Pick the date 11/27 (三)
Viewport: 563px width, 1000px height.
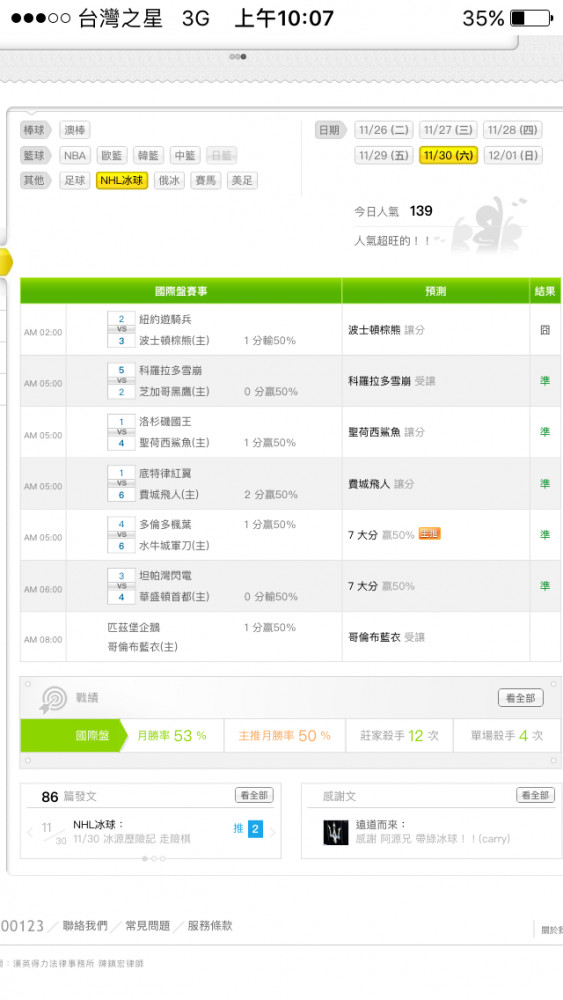(448, 130)
